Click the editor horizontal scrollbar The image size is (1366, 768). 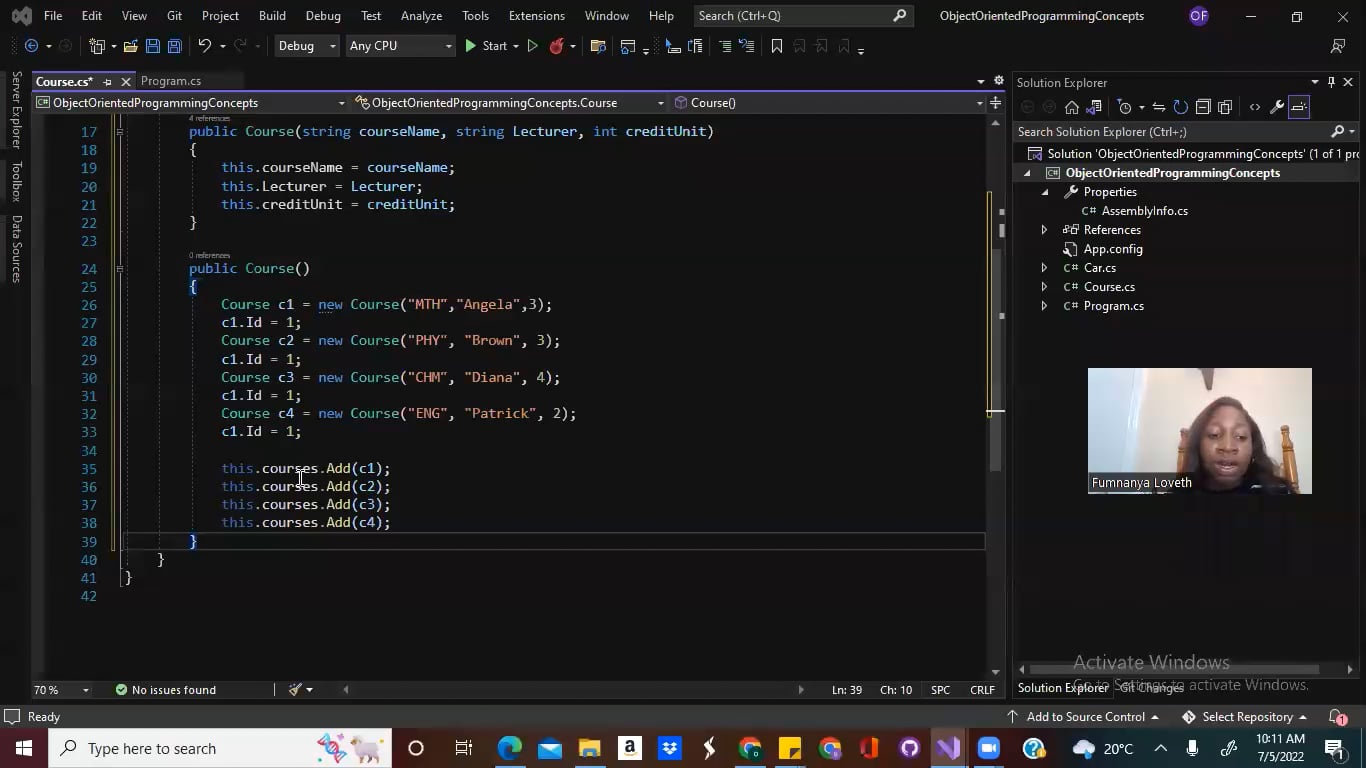click(x=573, y=689)
